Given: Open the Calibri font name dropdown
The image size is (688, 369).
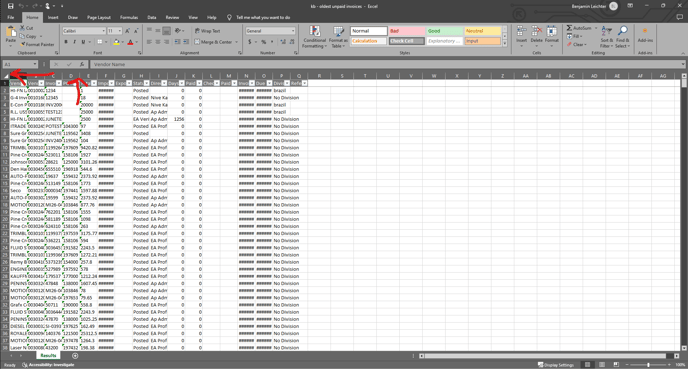Looking at the screenshot, I should [104, 31].
